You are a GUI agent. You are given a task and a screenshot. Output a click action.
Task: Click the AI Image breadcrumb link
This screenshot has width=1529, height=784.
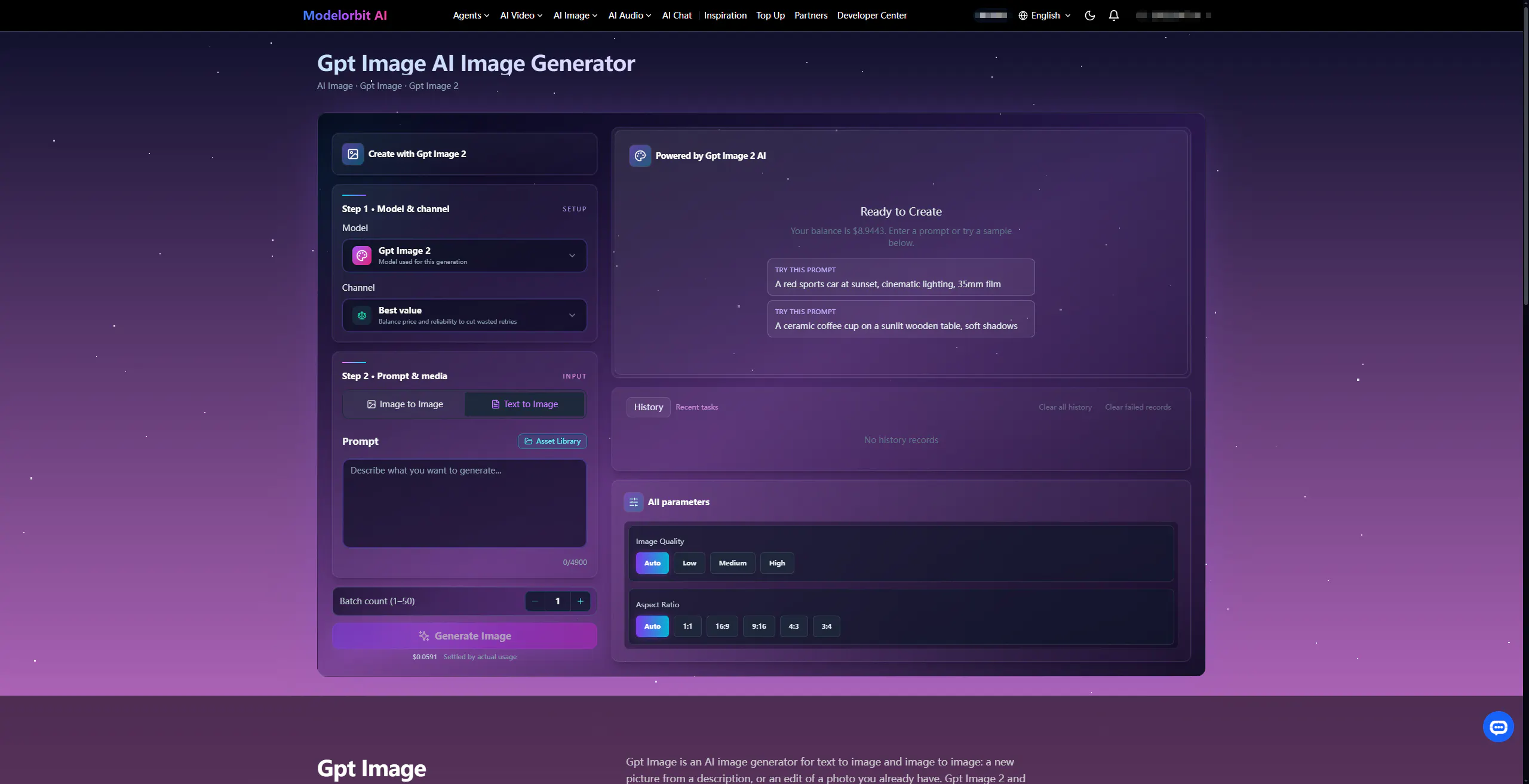click(x=334, y=86)
